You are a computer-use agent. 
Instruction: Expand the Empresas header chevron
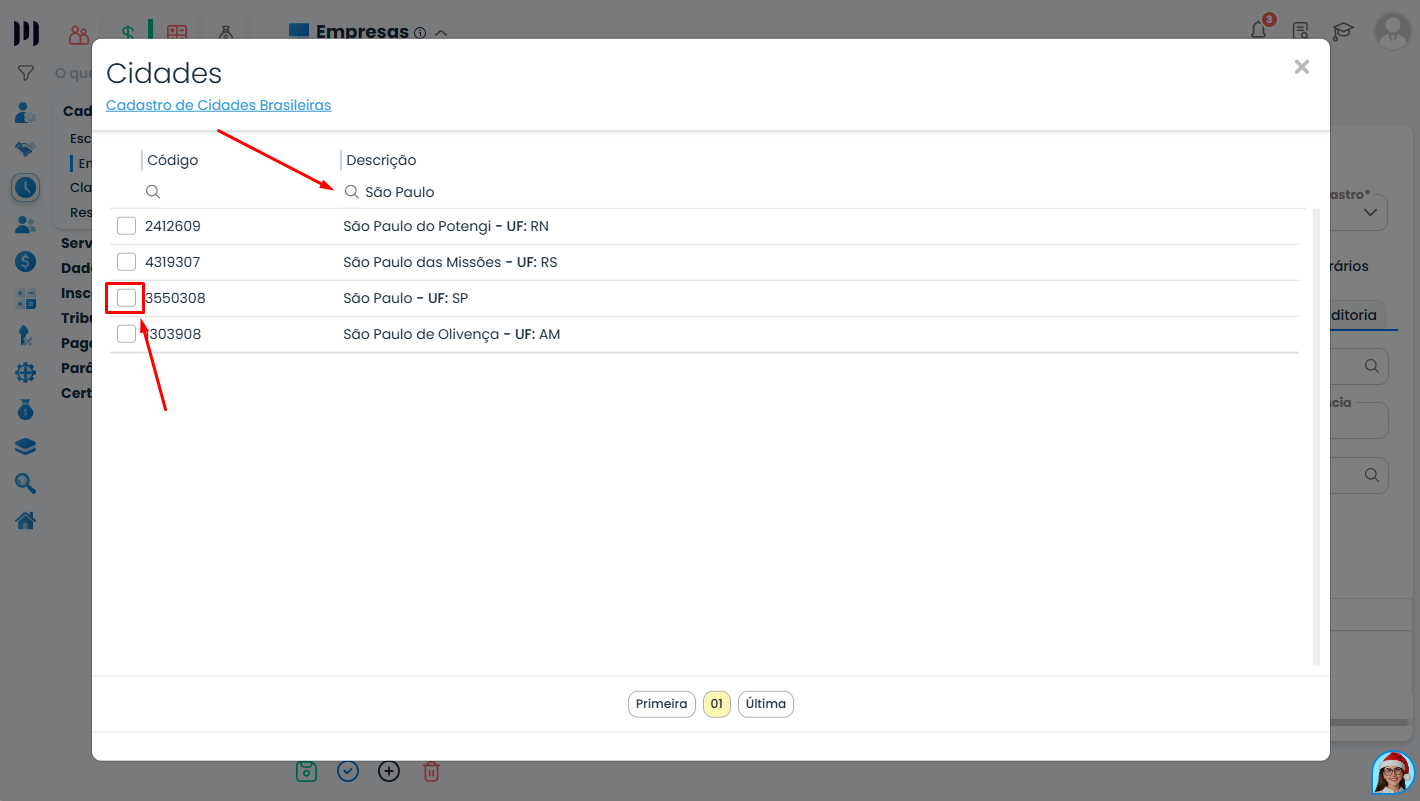(x=441, y=32)
